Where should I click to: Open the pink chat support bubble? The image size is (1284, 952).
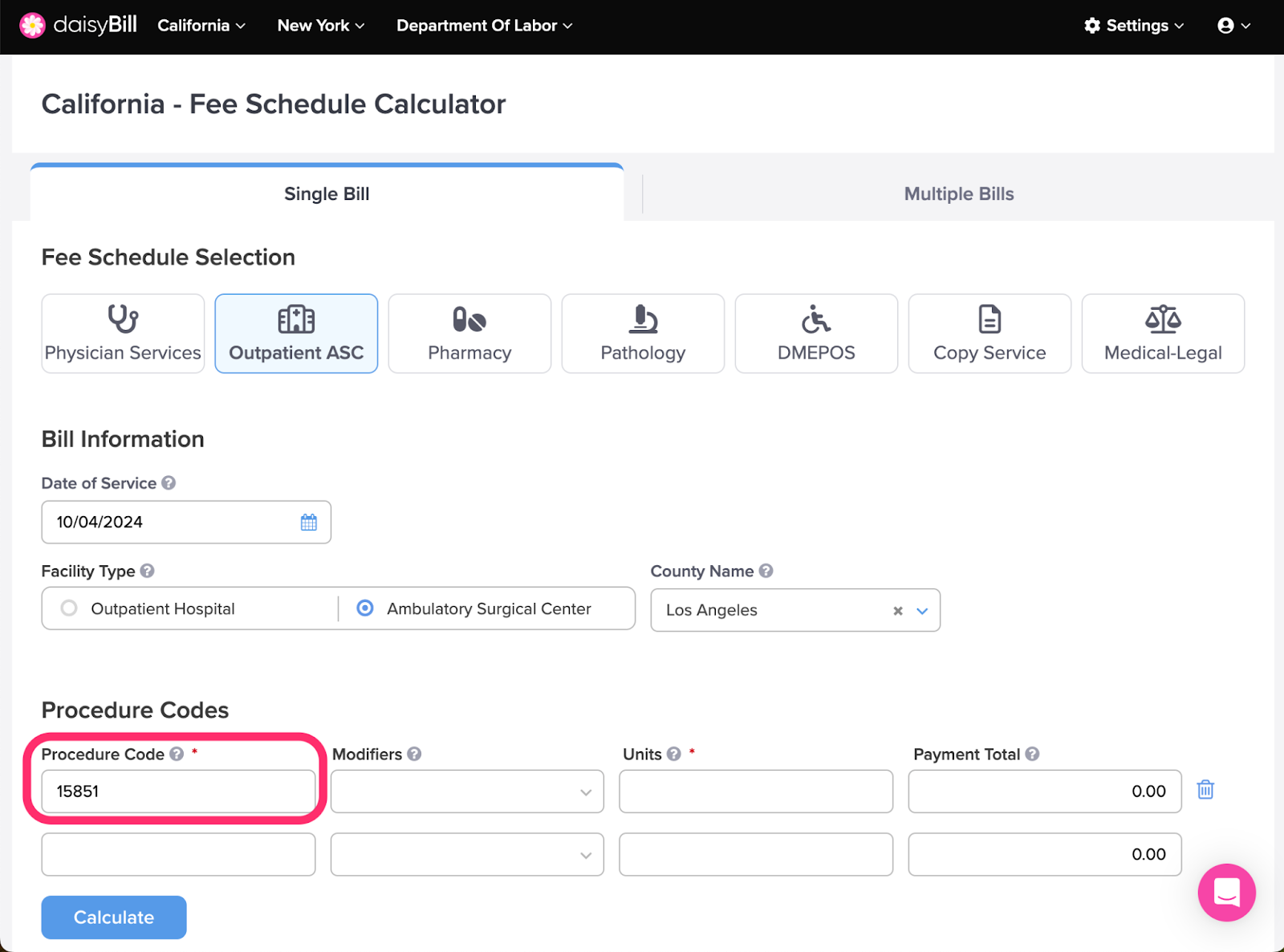1226,893
